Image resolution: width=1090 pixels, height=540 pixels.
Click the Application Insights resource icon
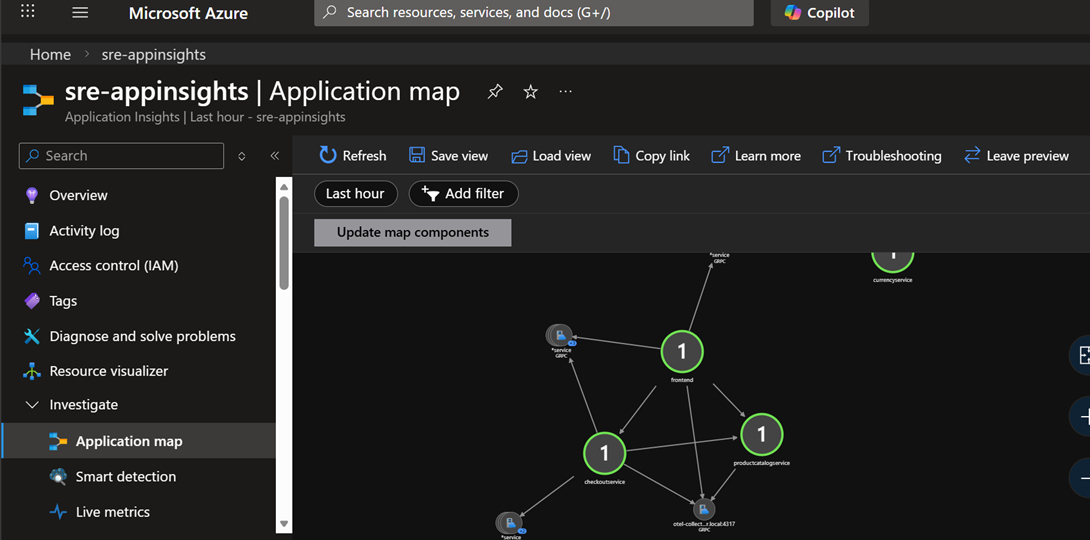38,99
